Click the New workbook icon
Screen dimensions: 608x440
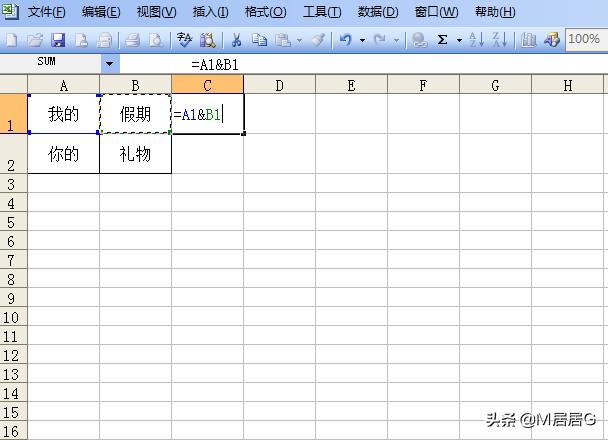tap(12, 40)
